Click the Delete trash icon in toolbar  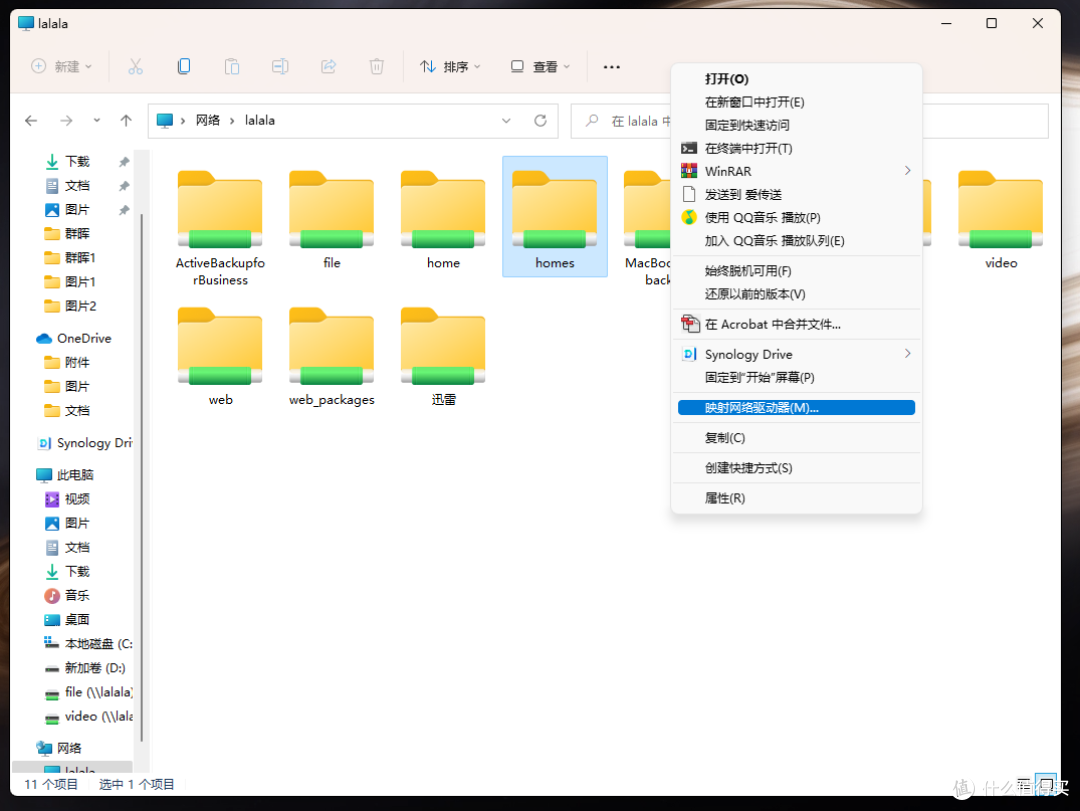tap(377, 67)
